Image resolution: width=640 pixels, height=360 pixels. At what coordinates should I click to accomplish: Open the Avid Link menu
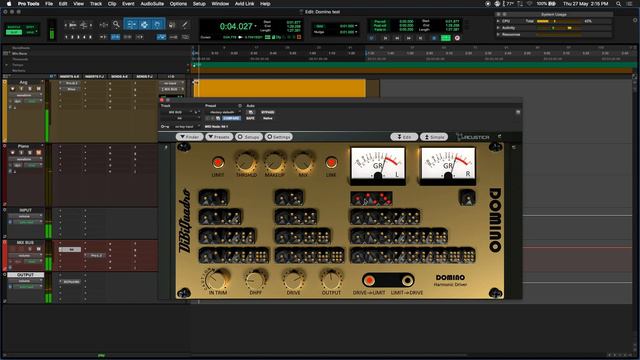point(244,4)
